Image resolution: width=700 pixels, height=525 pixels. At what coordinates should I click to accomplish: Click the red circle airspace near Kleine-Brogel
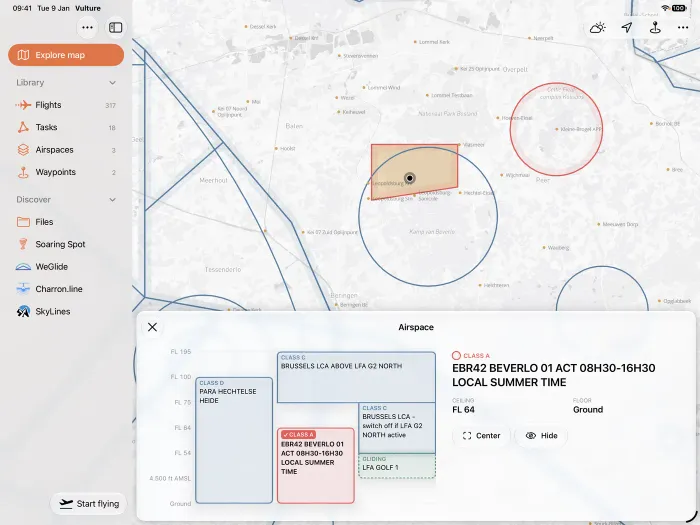[x=556, y=129]
